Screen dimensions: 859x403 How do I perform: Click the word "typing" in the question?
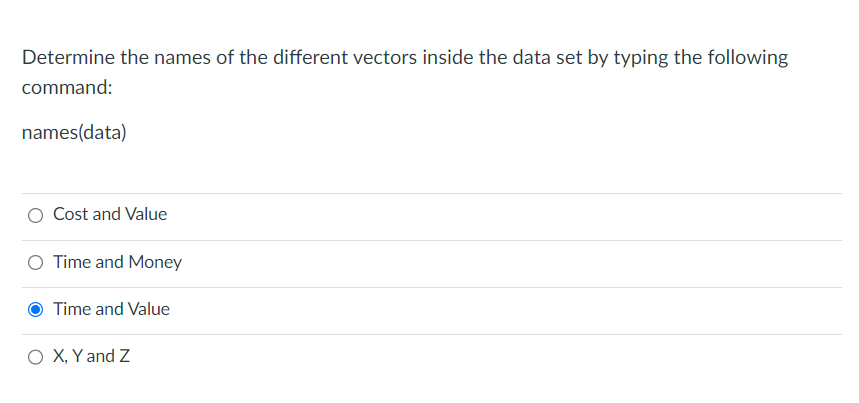636,58
